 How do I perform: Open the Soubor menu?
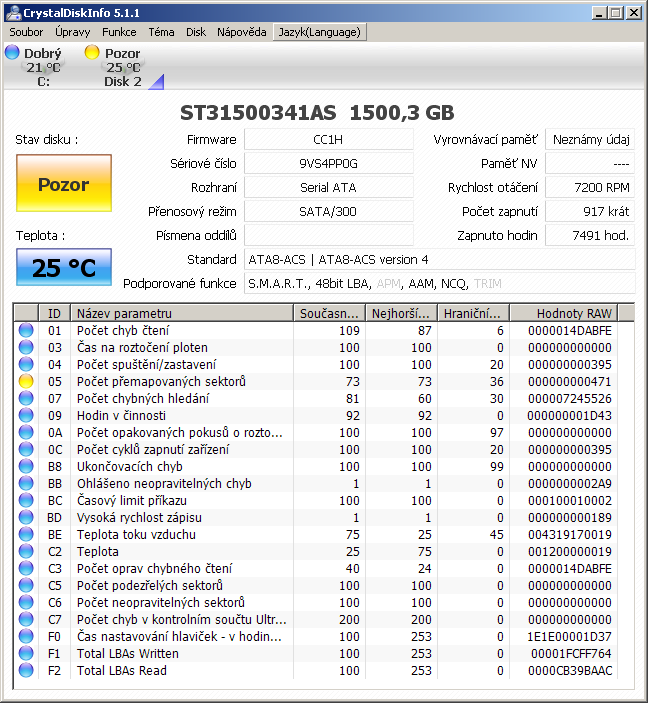[x=26, y=32]
